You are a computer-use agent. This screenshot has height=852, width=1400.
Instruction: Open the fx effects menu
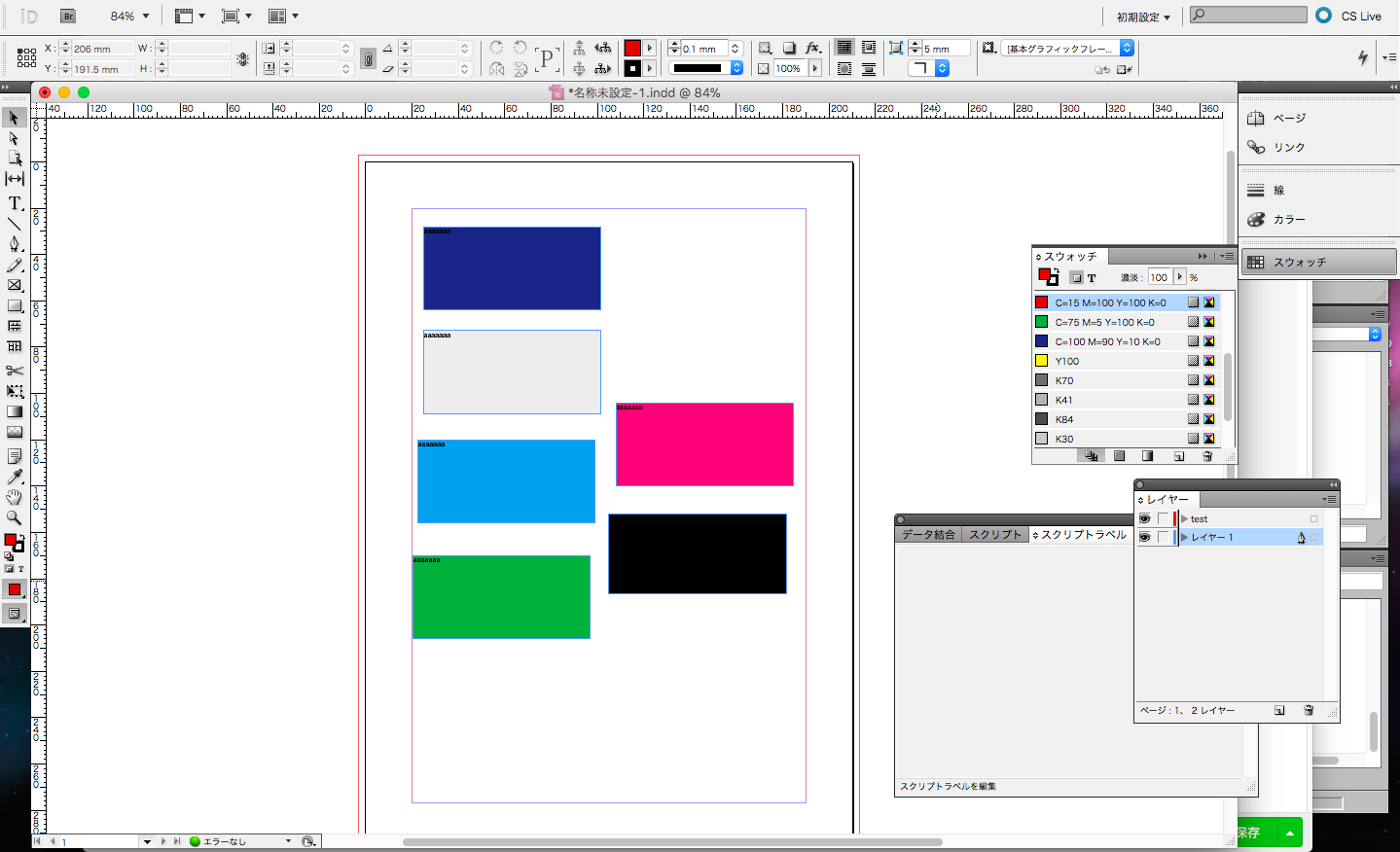pyautogui.click(x=813, y=48)
